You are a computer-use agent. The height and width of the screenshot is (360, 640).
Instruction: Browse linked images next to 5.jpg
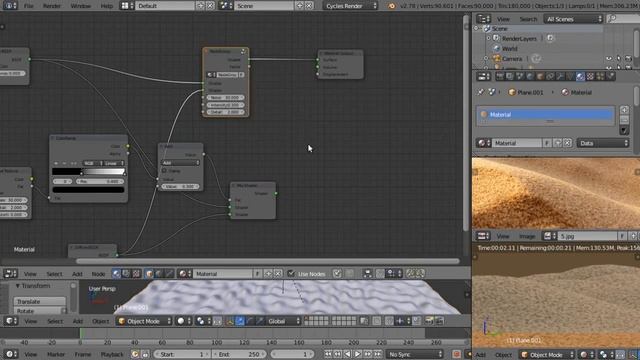tap(549, 236)
